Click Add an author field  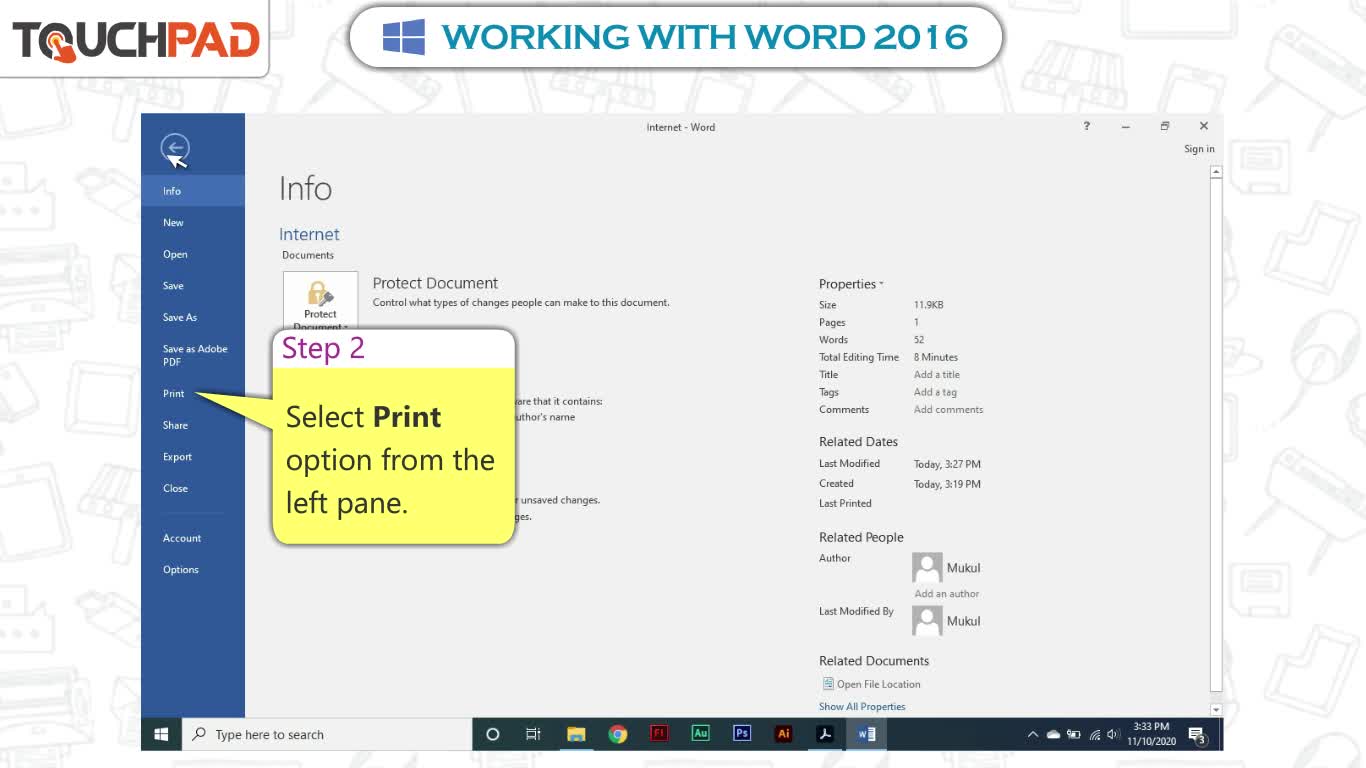point(946,594)
